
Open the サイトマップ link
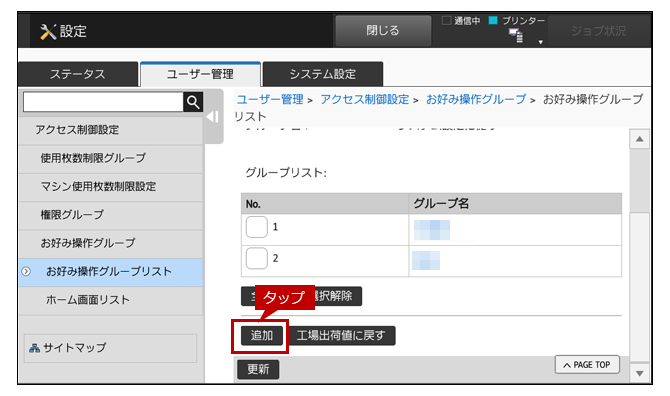click(x=110, y=348)
